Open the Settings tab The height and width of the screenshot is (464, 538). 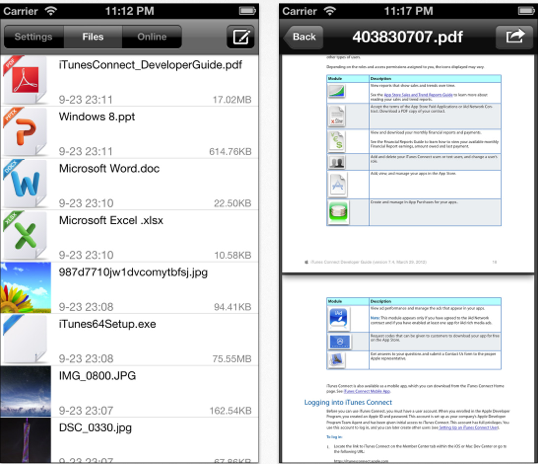[x=34, y=37]
